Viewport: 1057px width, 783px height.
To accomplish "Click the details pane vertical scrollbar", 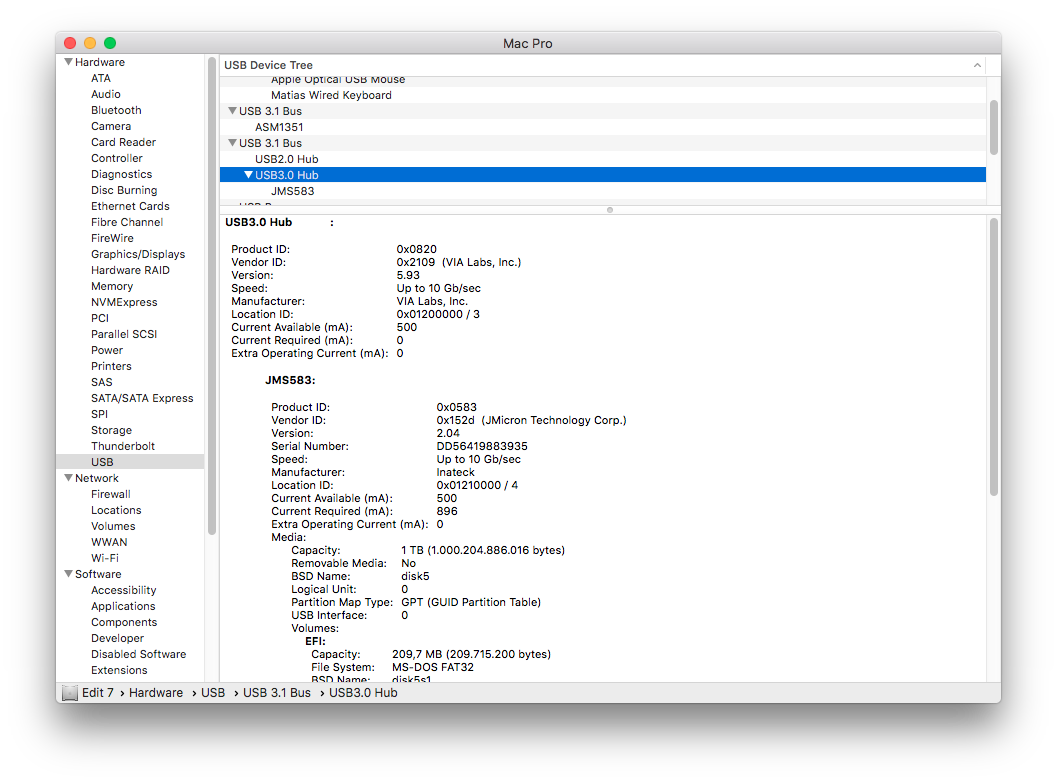I will tap(994, 356).
